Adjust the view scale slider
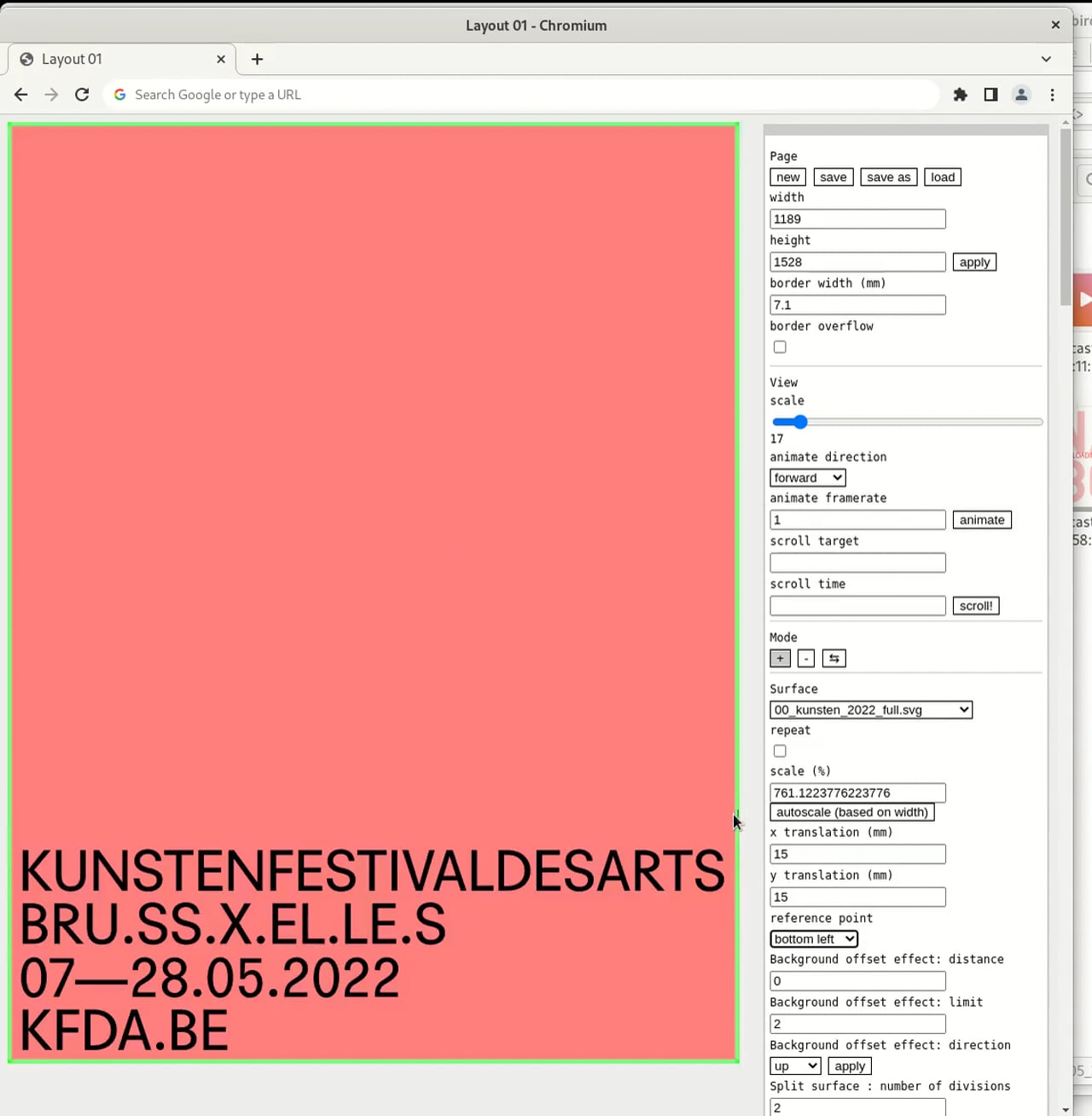Screen dimensions: 1092x1116 [x=907, y=422]
